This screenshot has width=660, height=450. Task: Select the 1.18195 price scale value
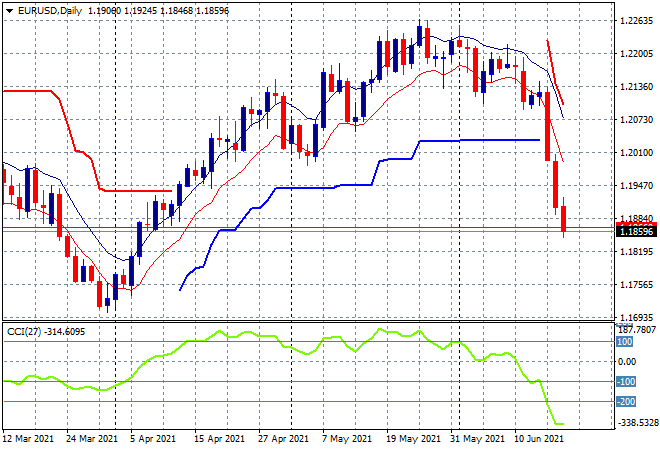click(x=636, y=252)
